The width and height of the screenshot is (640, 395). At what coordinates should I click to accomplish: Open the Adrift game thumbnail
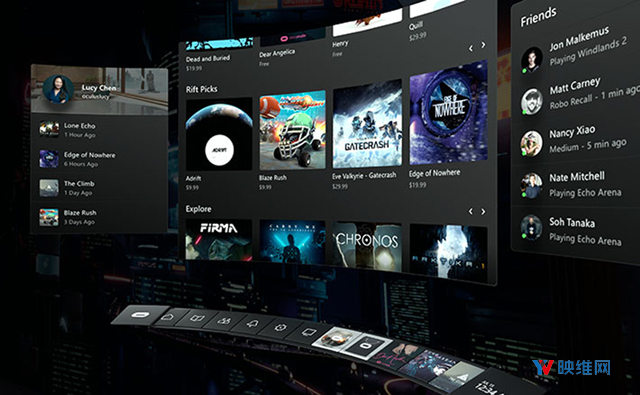point(219,134)
